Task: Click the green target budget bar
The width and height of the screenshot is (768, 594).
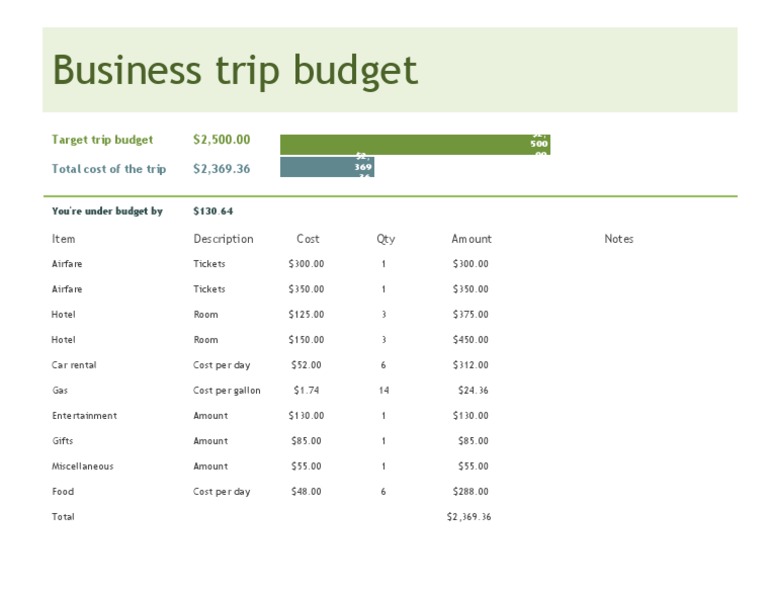Action: [414, 144]
